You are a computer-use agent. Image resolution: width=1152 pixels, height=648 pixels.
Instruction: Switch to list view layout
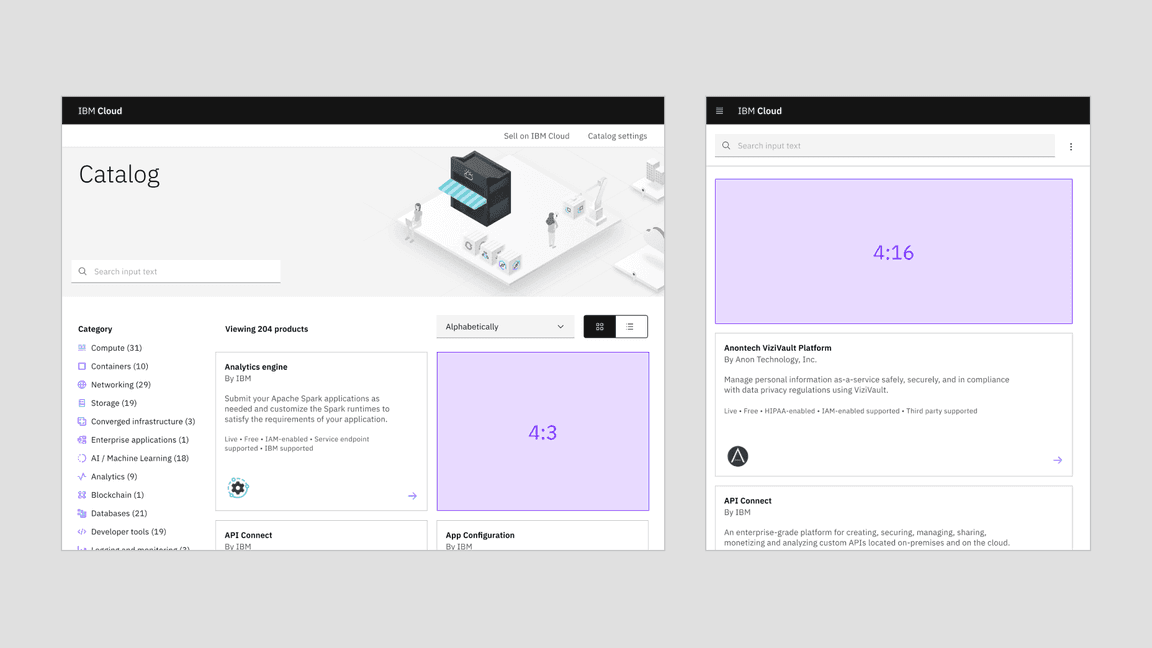coord(631,326)
